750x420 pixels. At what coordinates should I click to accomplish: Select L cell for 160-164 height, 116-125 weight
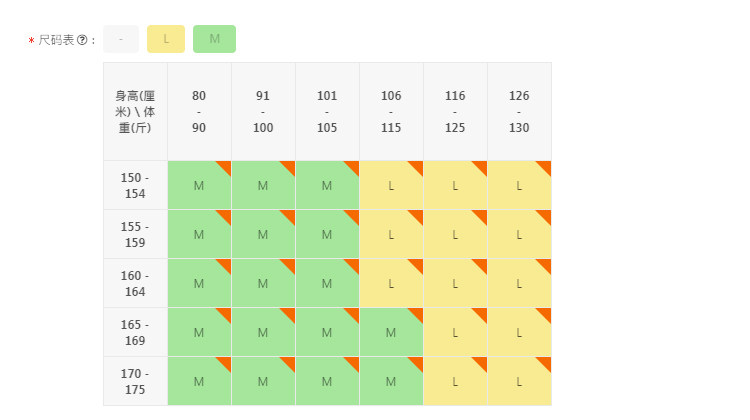455,283
